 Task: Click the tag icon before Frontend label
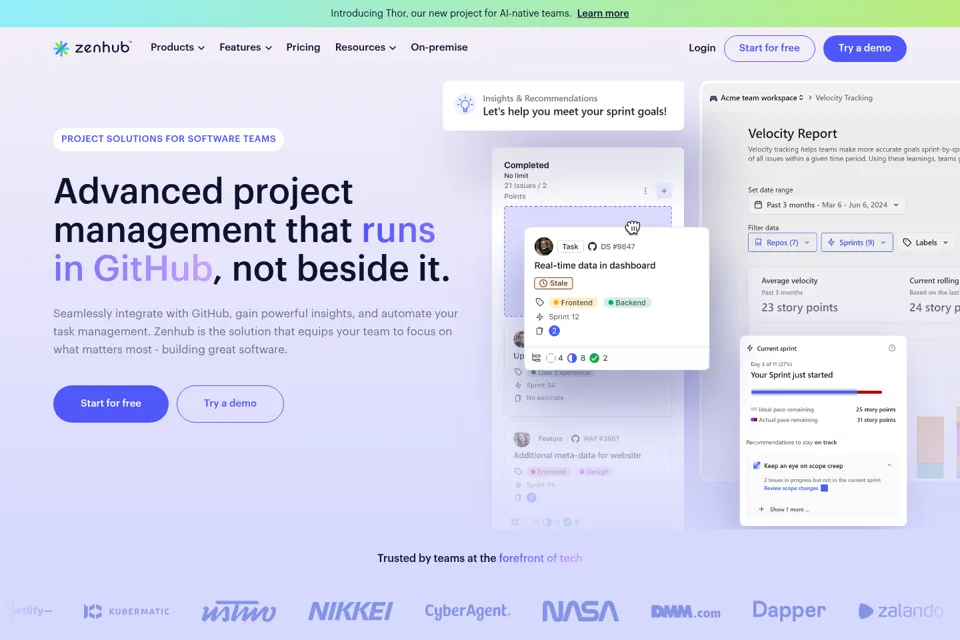click(539, 303)
